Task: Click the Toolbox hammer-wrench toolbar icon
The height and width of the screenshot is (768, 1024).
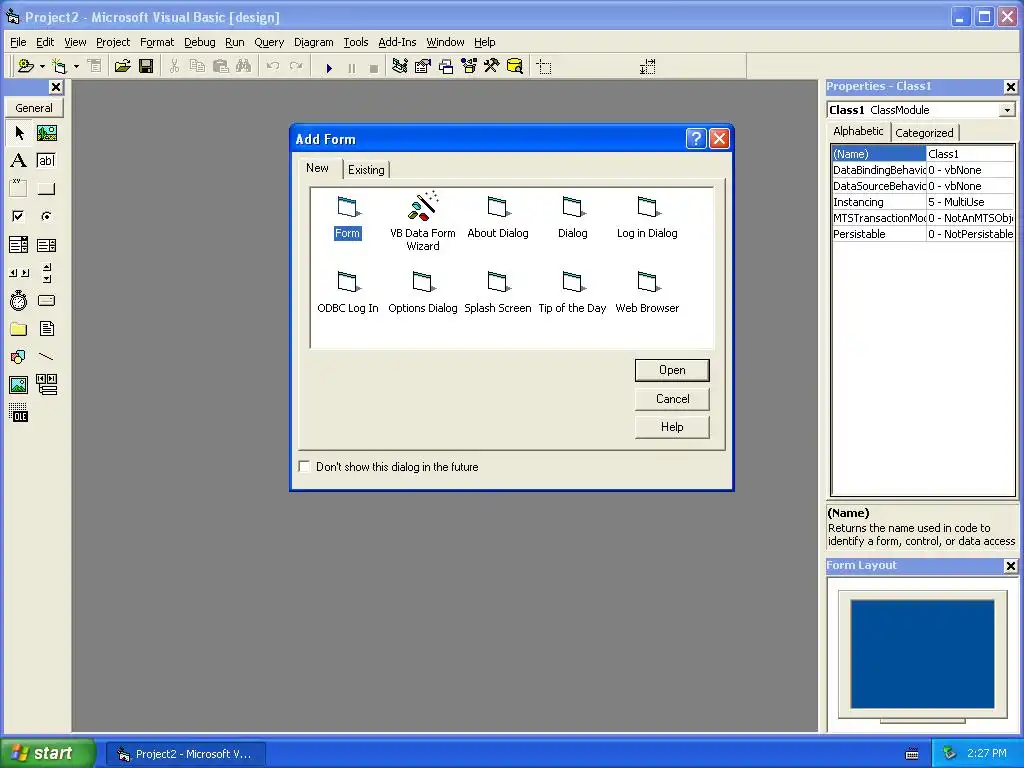Action: [x=491, y=66]
